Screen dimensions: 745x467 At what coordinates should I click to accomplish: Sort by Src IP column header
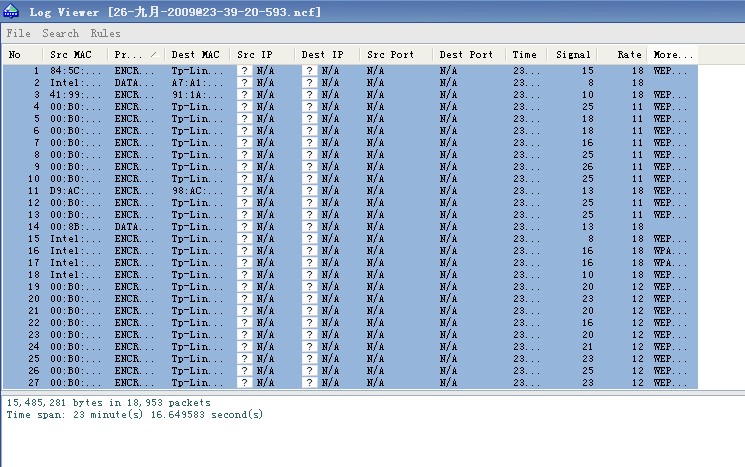click(262, 55)
